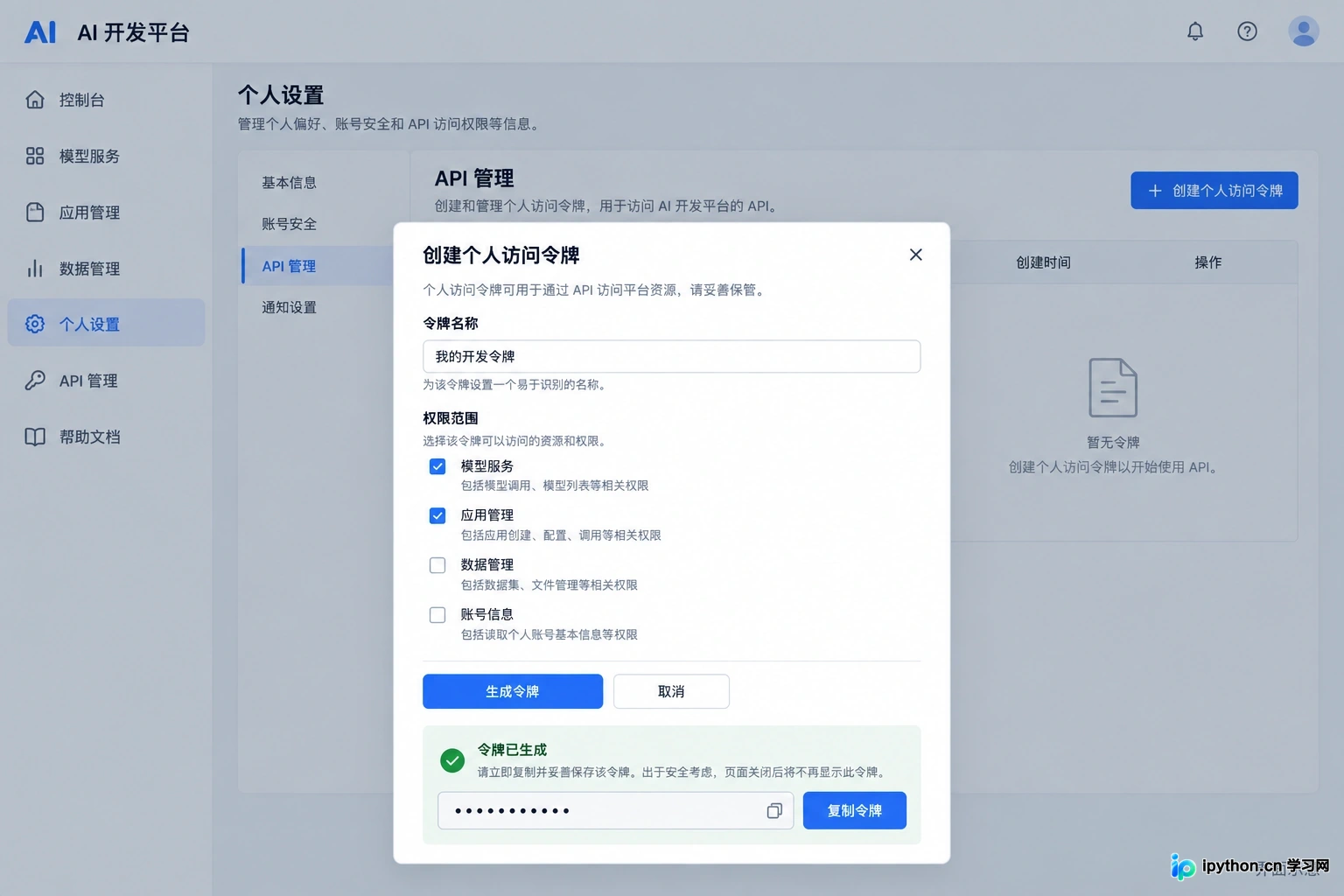Click the 令牌已生成 green check icon

[x=452, y=760]
